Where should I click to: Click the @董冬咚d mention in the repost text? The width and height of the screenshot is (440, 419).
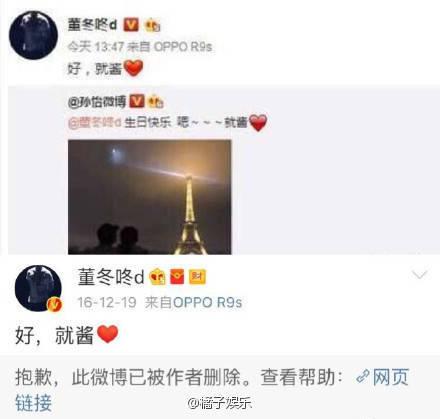pos(95,123)
